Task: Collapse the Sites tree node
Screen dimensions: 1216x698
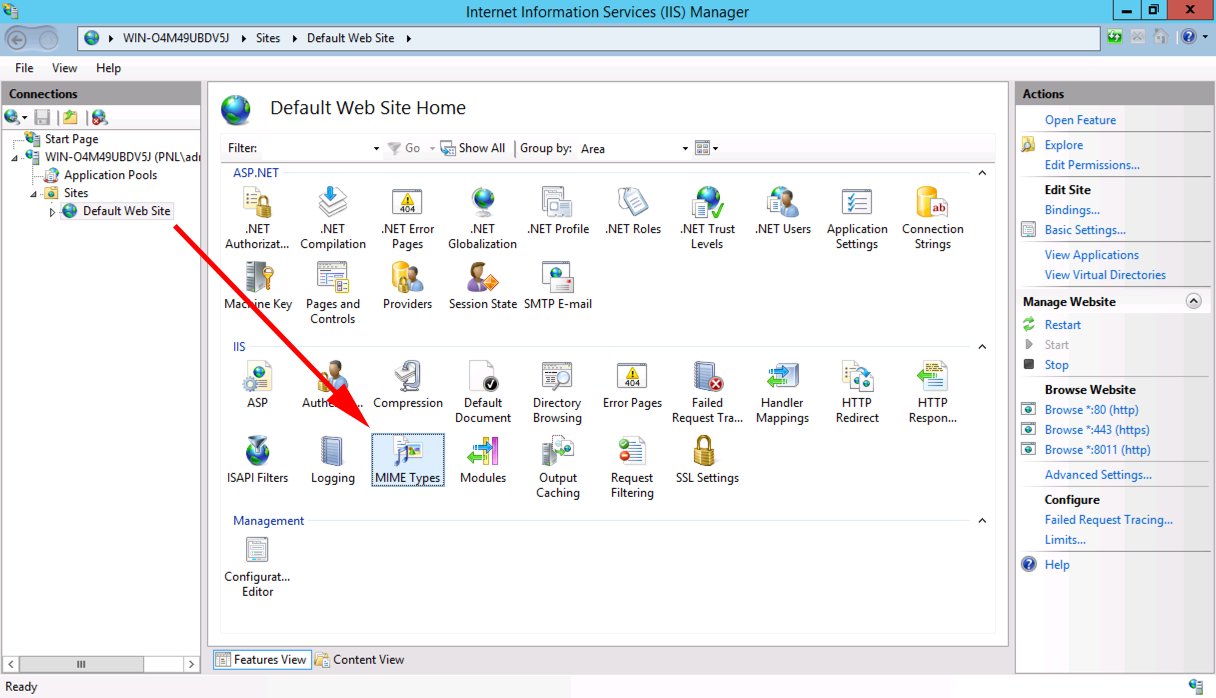Action: (x=33, y=194)
